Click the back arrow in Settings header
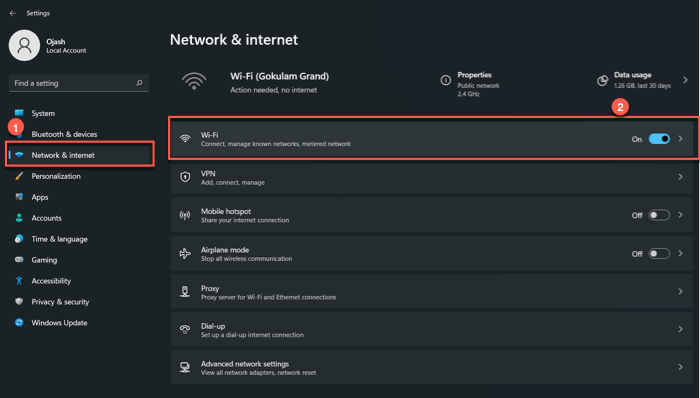 pyautogui.click(x=12, y=13)
